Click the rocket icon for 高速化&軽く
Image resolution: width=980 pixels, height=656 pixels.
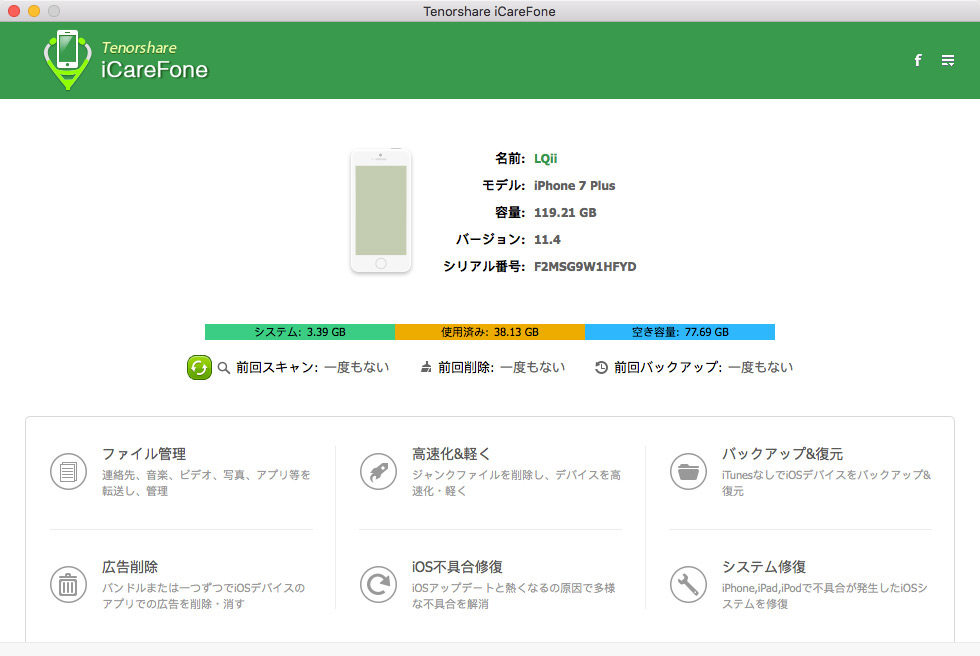378,472
